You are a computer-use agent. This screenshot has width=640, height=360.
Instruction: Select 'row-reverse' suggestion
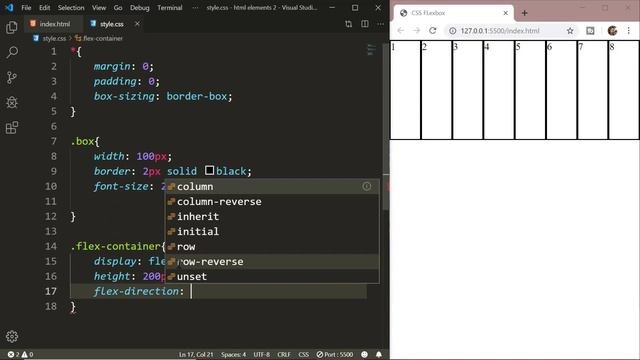272,262
